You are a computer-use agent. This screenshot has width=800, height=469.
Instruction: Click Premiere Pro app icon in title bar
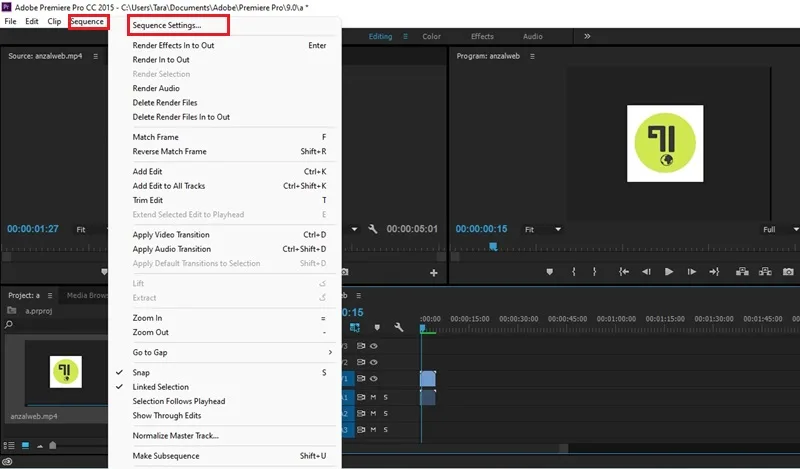pyautogui.click(x=7, y=7)
